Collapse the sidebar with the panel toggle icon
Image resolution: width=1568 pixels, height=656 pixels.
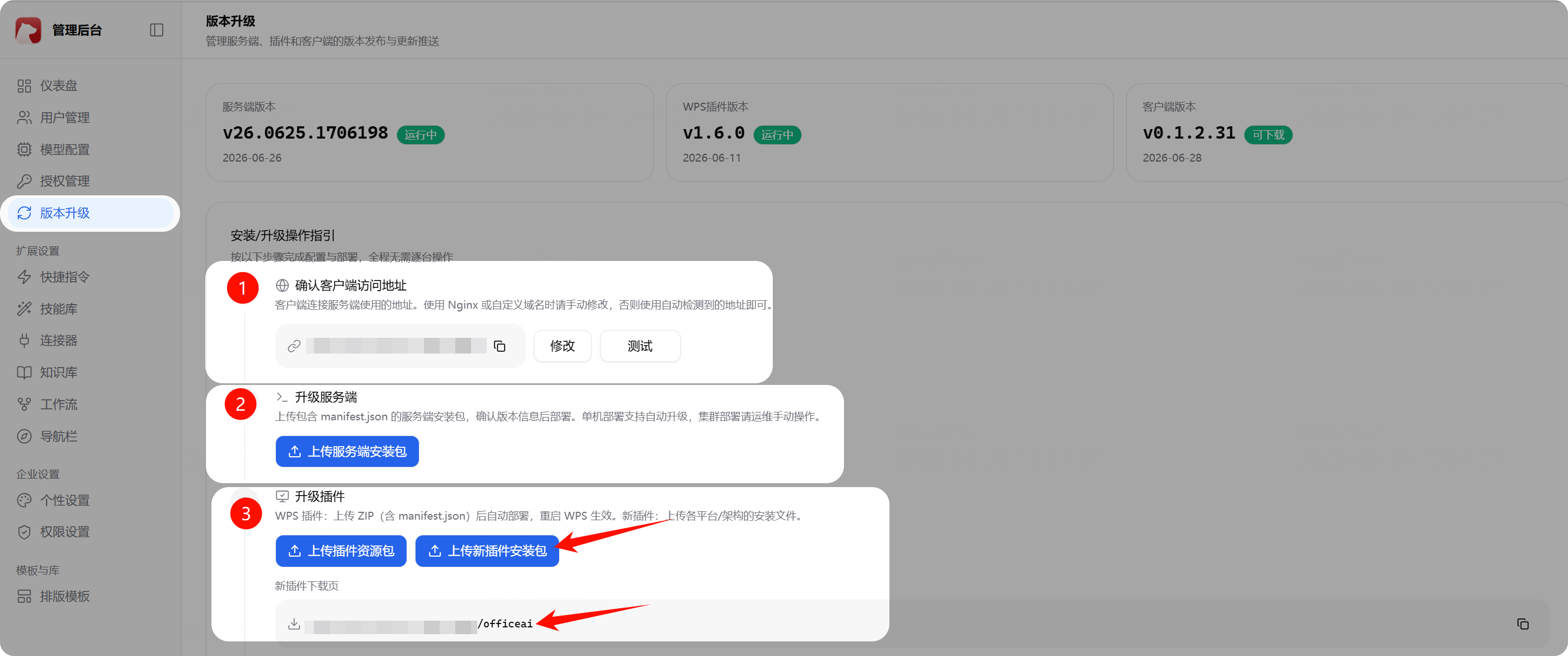156,30
